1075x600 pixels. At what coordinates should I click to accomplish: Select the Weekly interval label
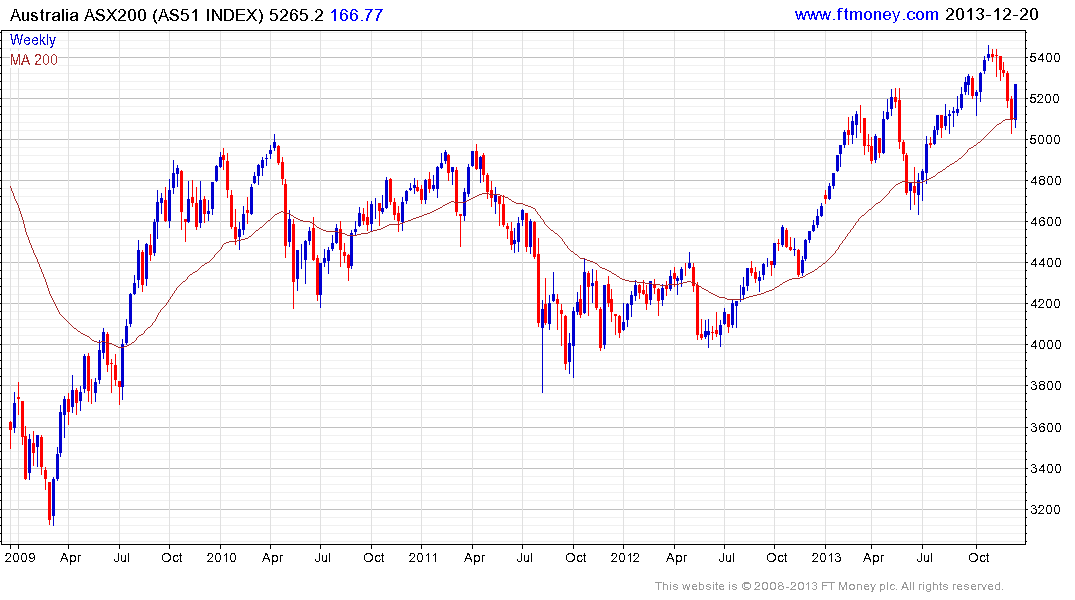click(x=33, y=40)
